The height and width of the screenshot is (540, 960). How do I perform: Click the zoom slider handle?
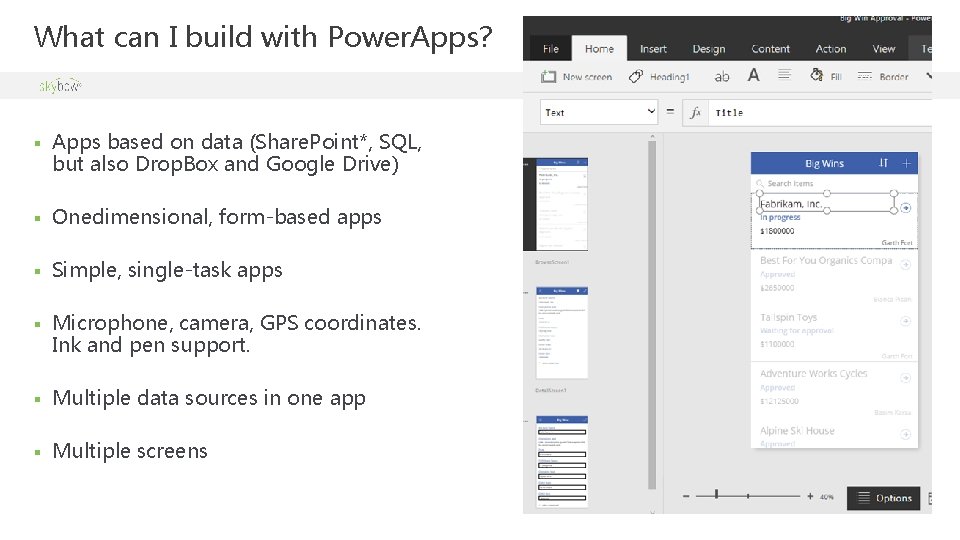pyautogui.click(x=716, y=495)
